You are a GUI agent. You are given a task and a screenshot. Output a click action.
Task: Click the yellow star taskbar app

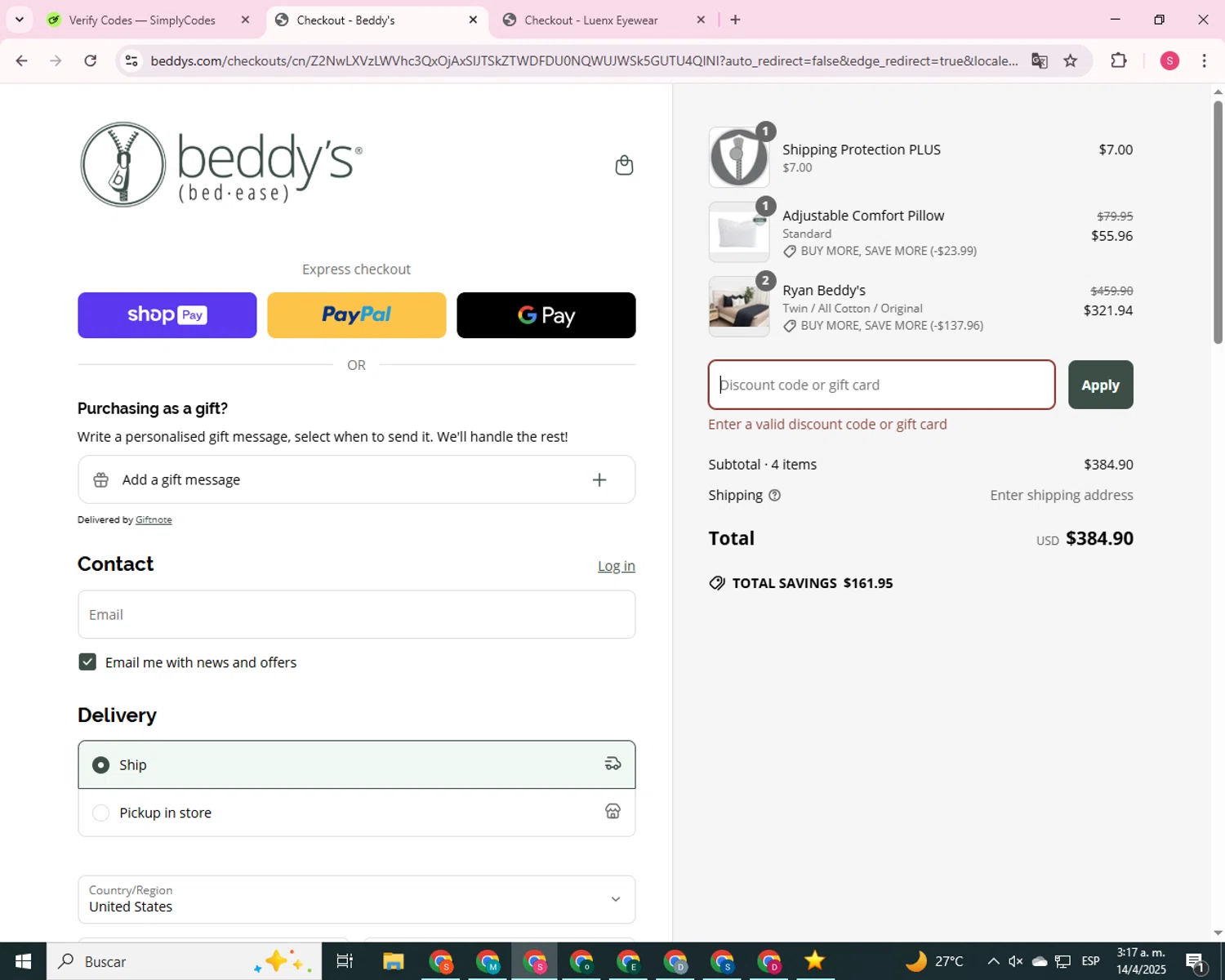(x=815, y=961)
